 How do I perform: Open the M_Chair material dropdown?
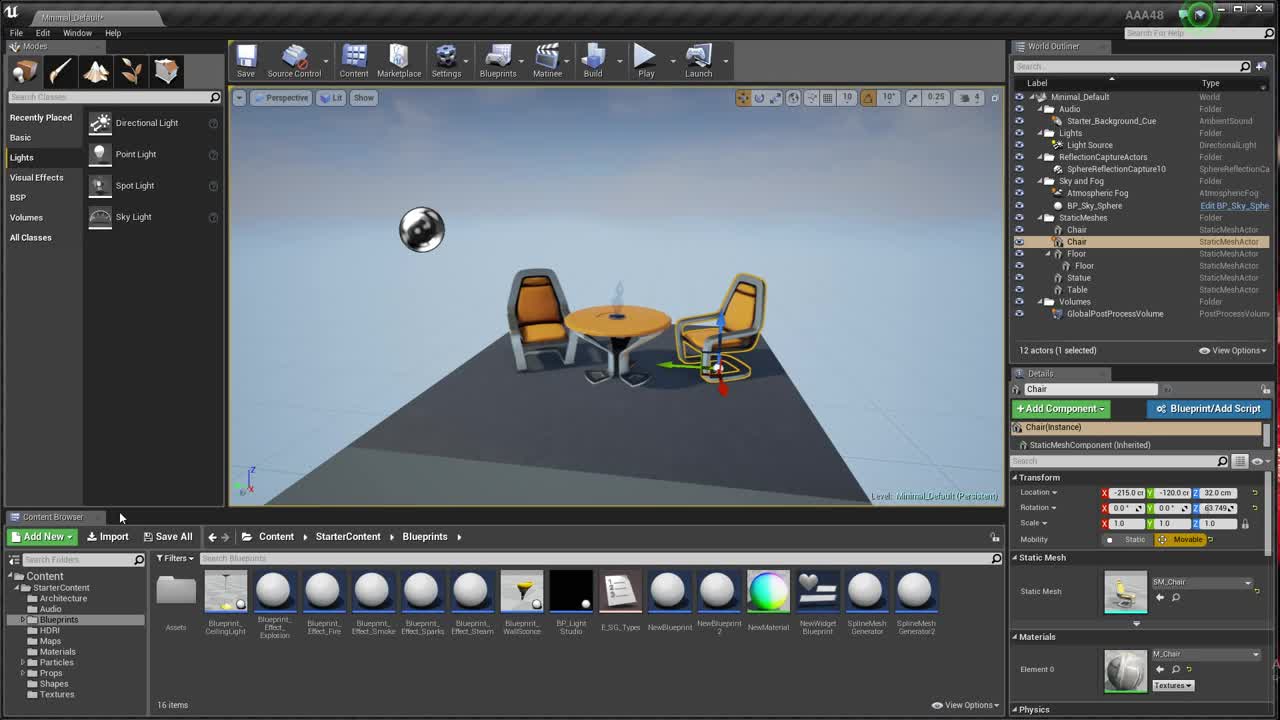pyautogui.click(x=1206, y=654)
